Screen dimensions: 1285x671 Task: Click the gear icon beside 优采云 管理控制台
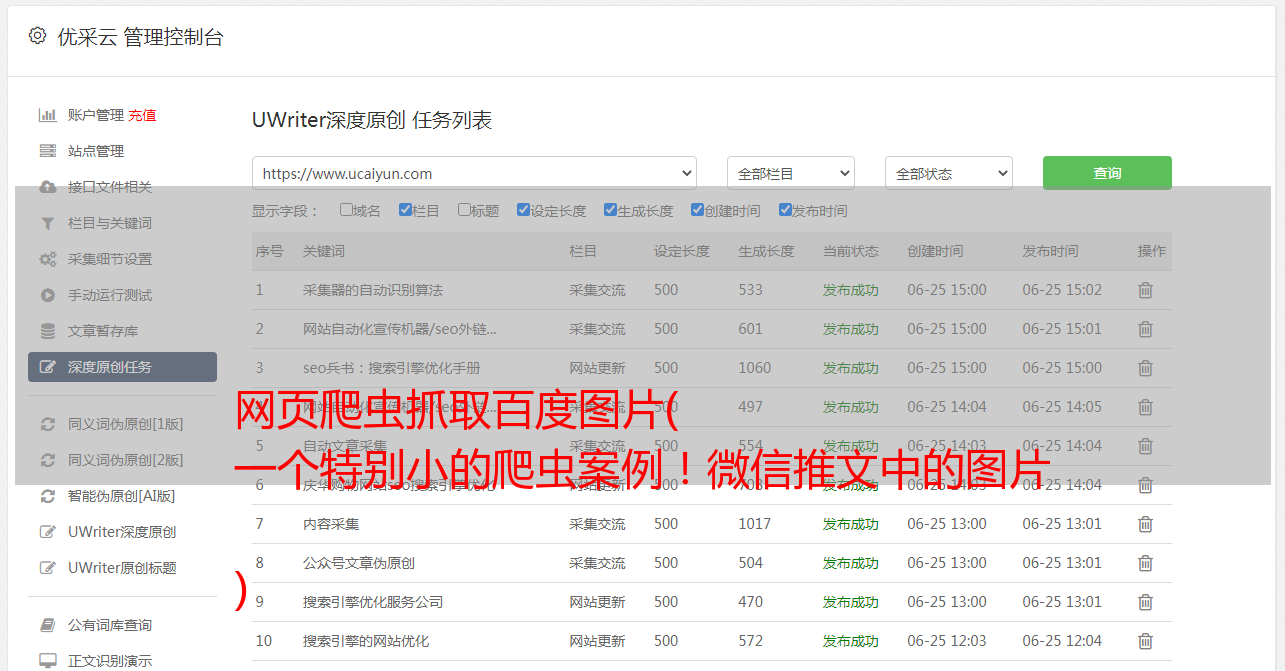(x=37, y=36)
